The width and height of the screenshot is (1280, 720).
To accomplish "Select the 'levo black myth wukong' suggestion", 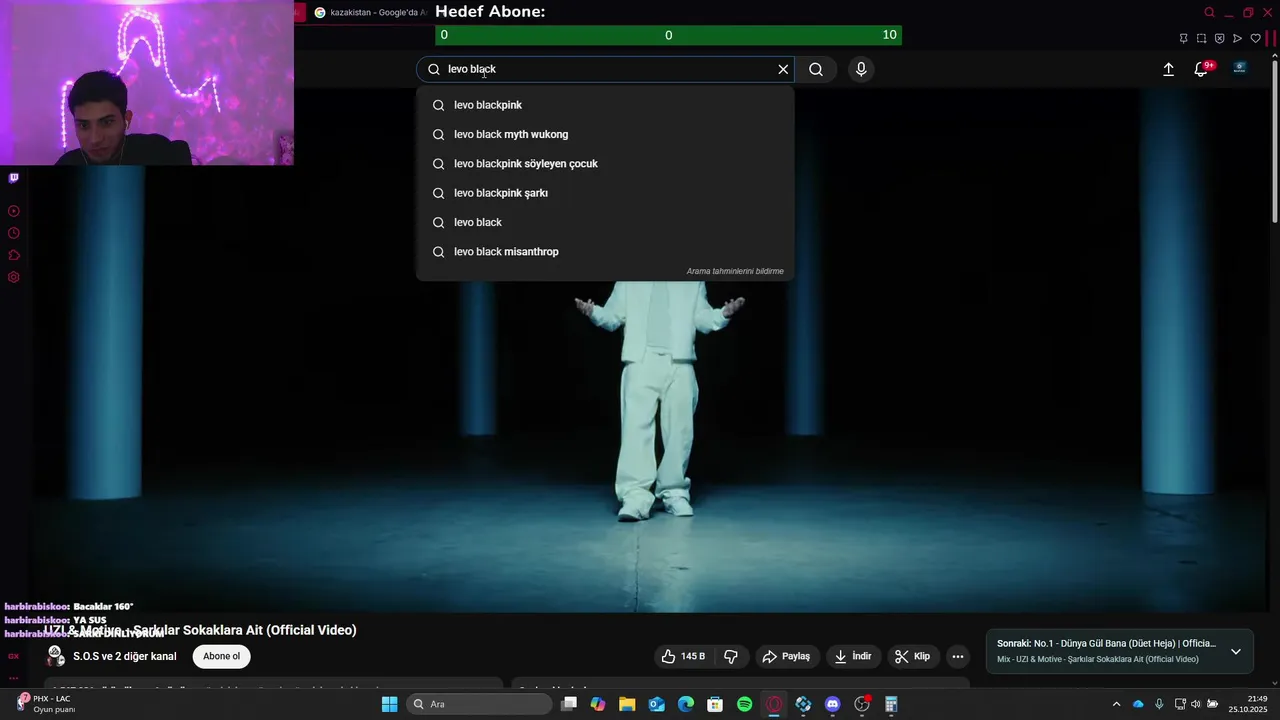I will pos(605,134).
